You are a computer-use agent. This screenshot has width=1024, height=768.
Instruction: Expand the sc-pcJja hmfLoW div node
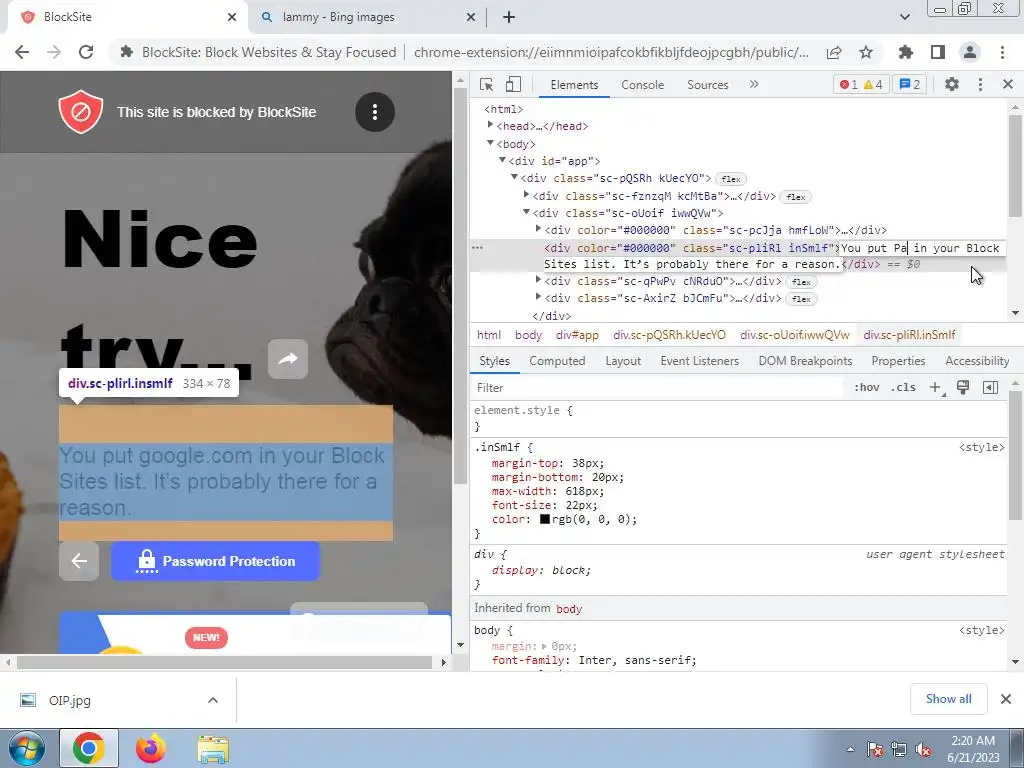(538, 229)
